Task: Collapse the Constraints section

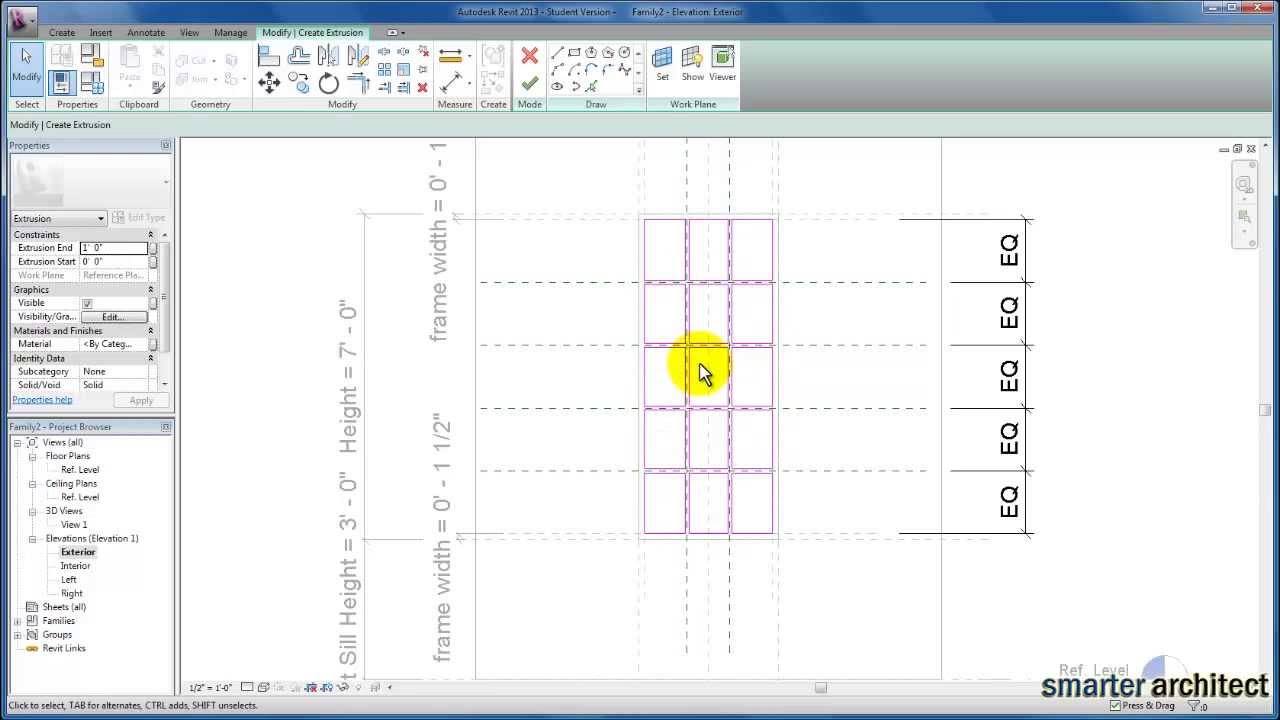Action: click(151, 235)
